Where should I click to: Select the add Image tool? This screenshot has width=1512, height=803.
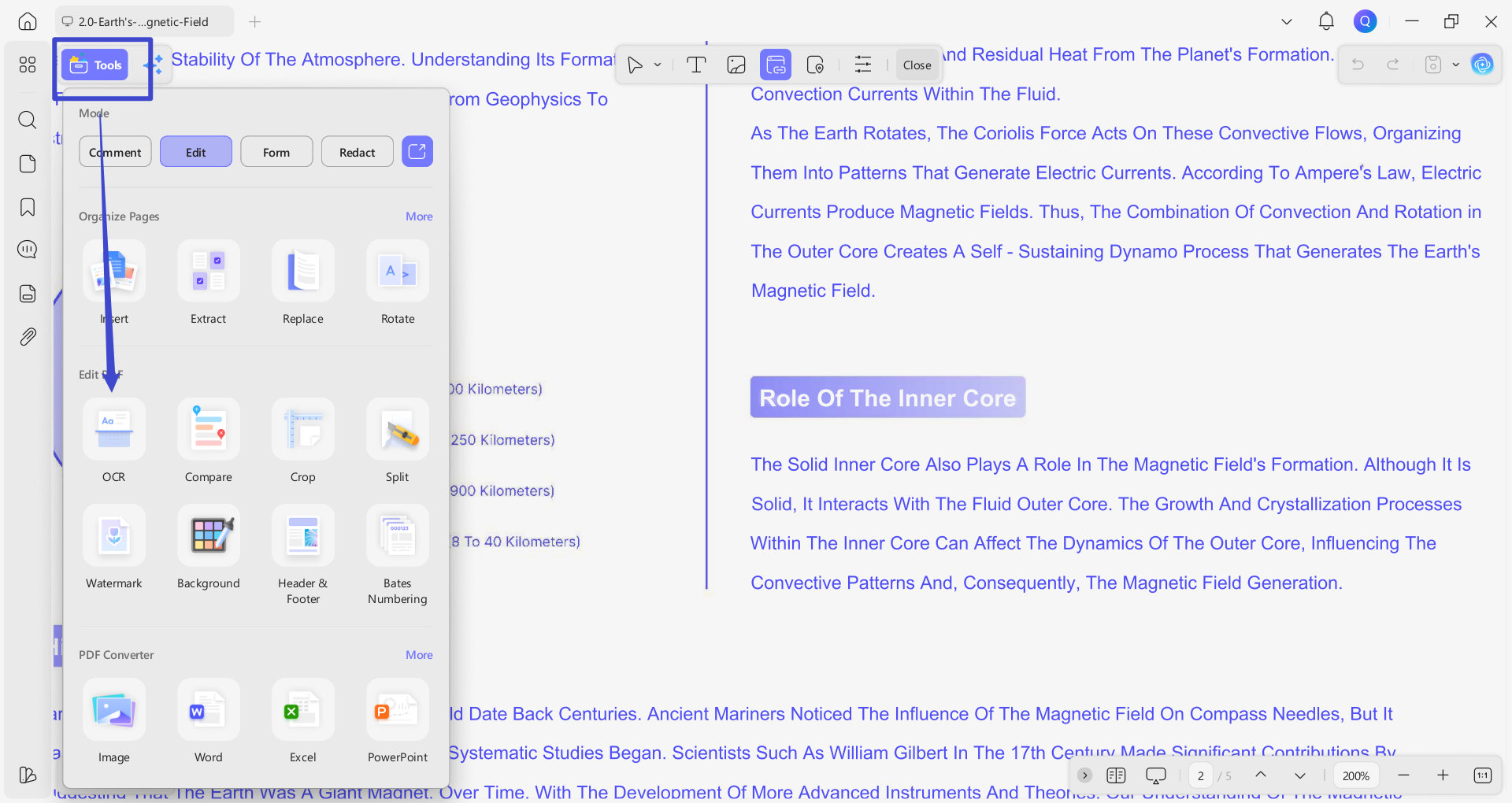pos(736,65)
